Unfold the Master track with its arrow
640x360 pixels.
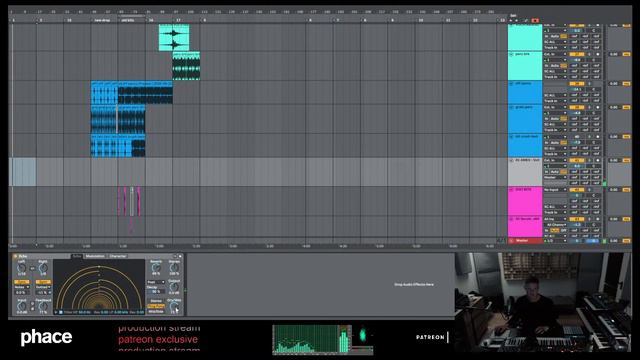(511, 241)
